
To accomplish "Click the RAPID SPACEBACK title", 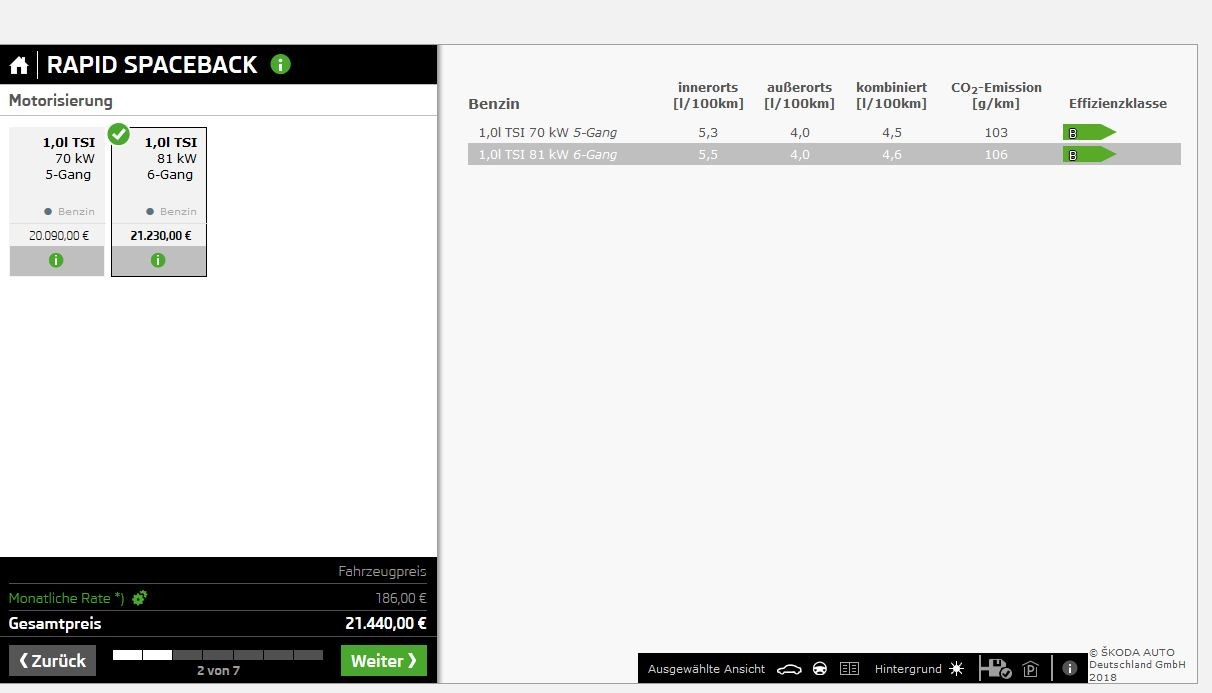I will [152, 65].
